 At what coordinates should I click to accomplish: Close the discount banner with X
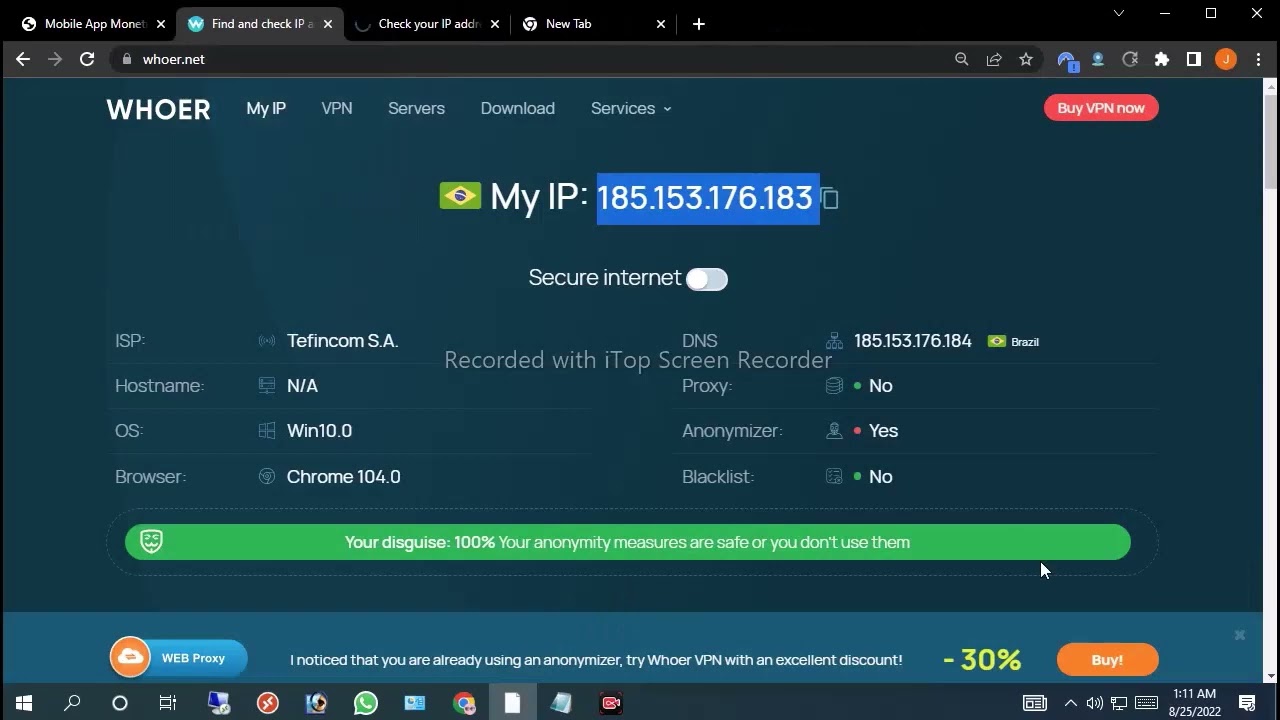1240,635
